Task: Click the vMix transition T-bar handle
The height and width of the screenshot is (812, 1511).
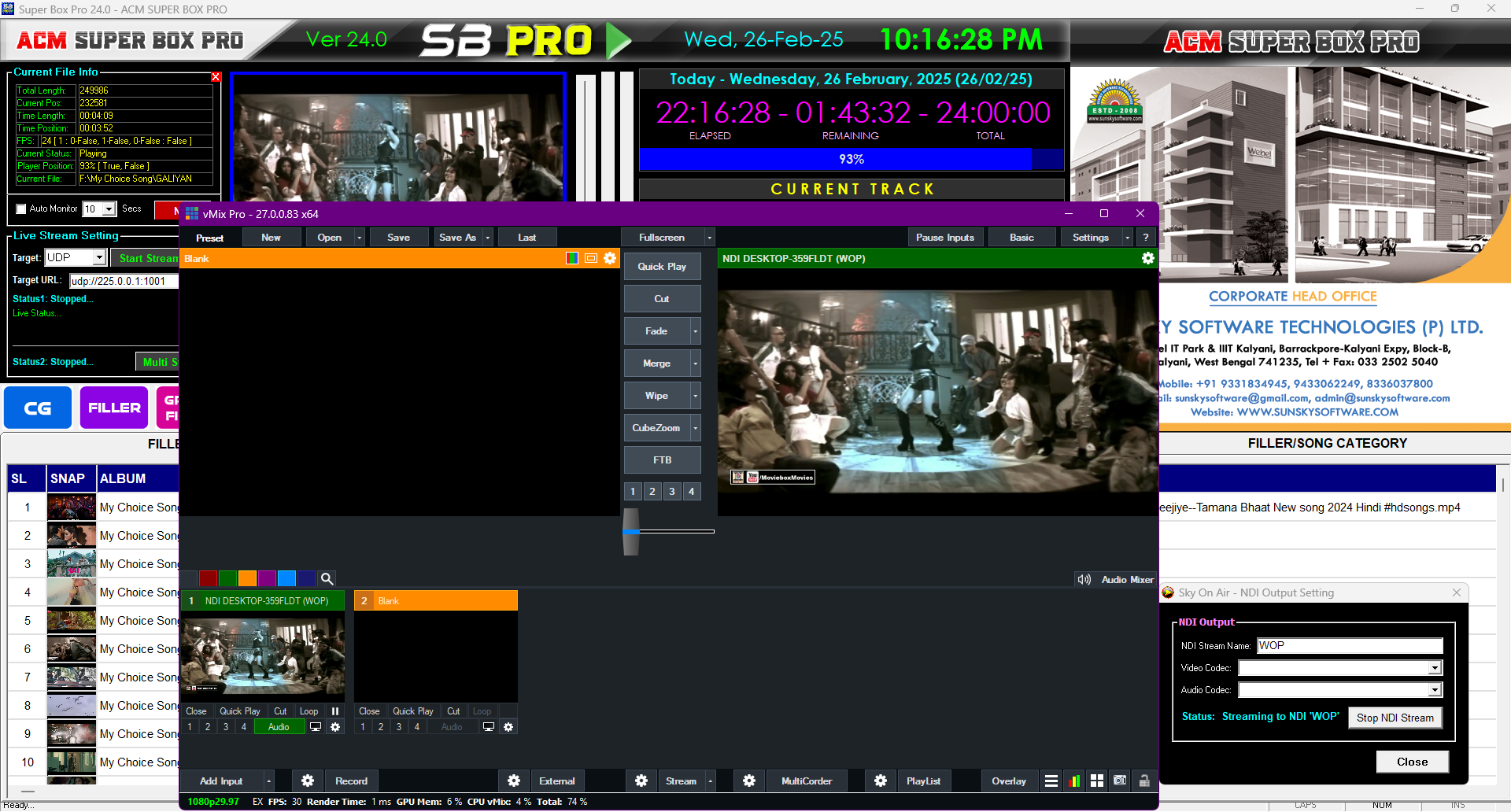Action: coord(631,532)
